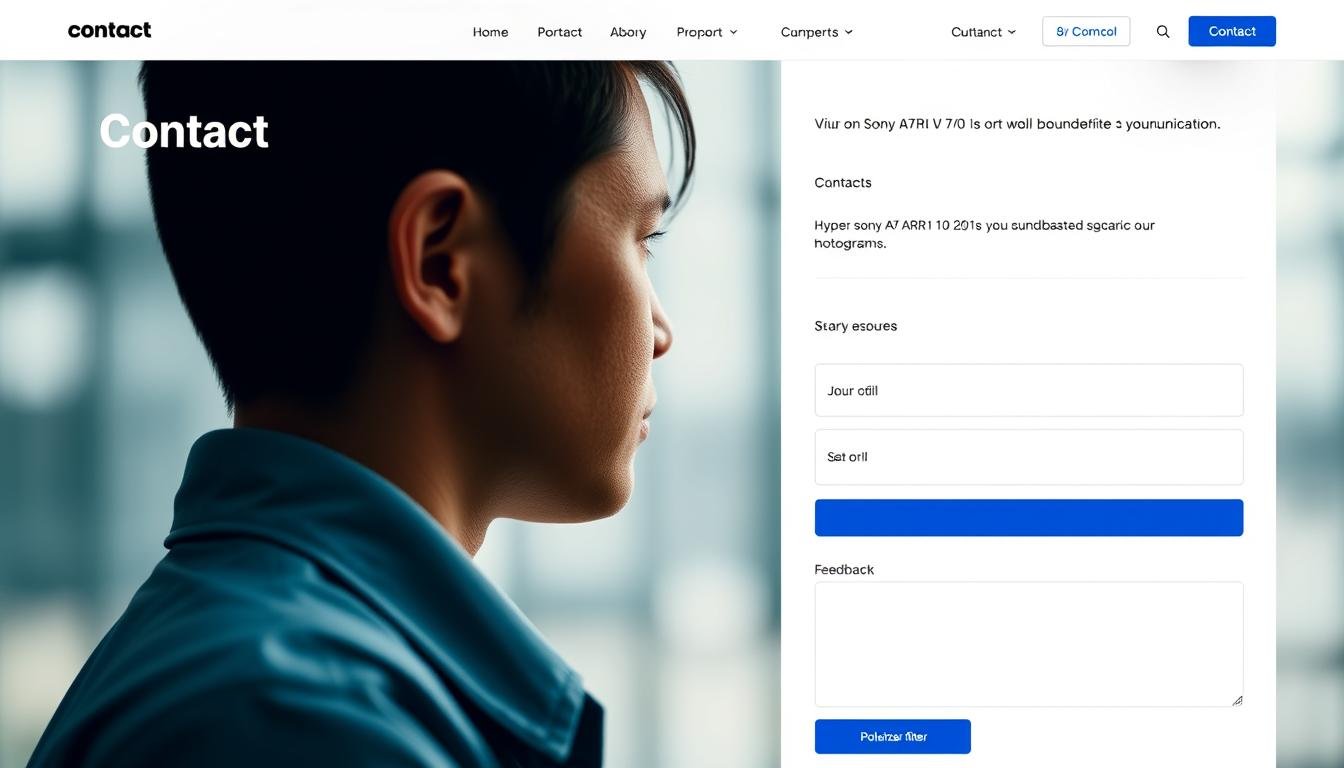Click the "contact" logo in header
This screenshot has height=768, width=1344.
109,30
